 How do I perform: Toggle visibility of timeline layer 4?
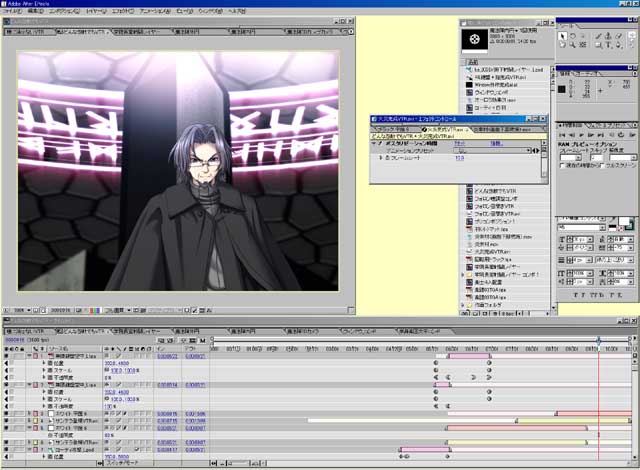[6, 421]
